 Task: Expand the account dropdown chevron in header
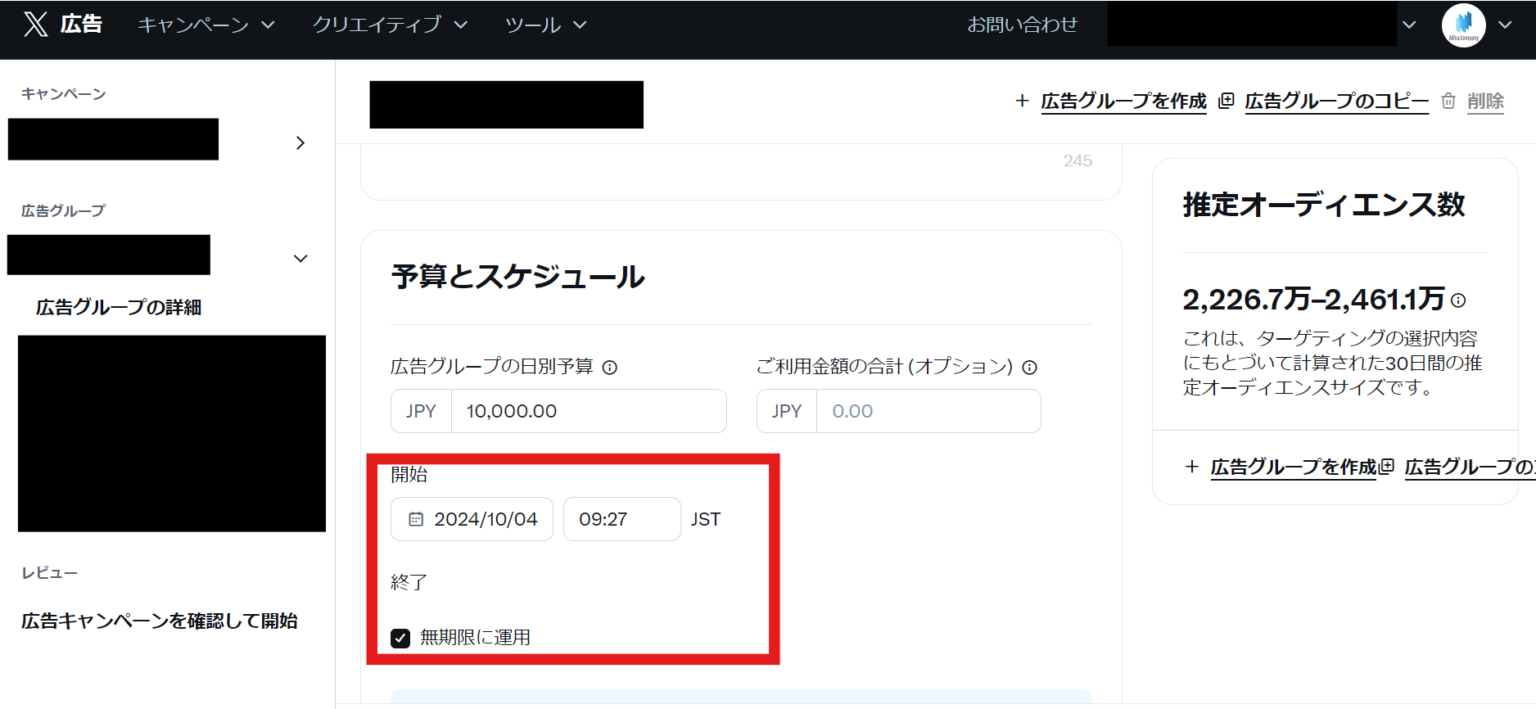click(1410, 25)
